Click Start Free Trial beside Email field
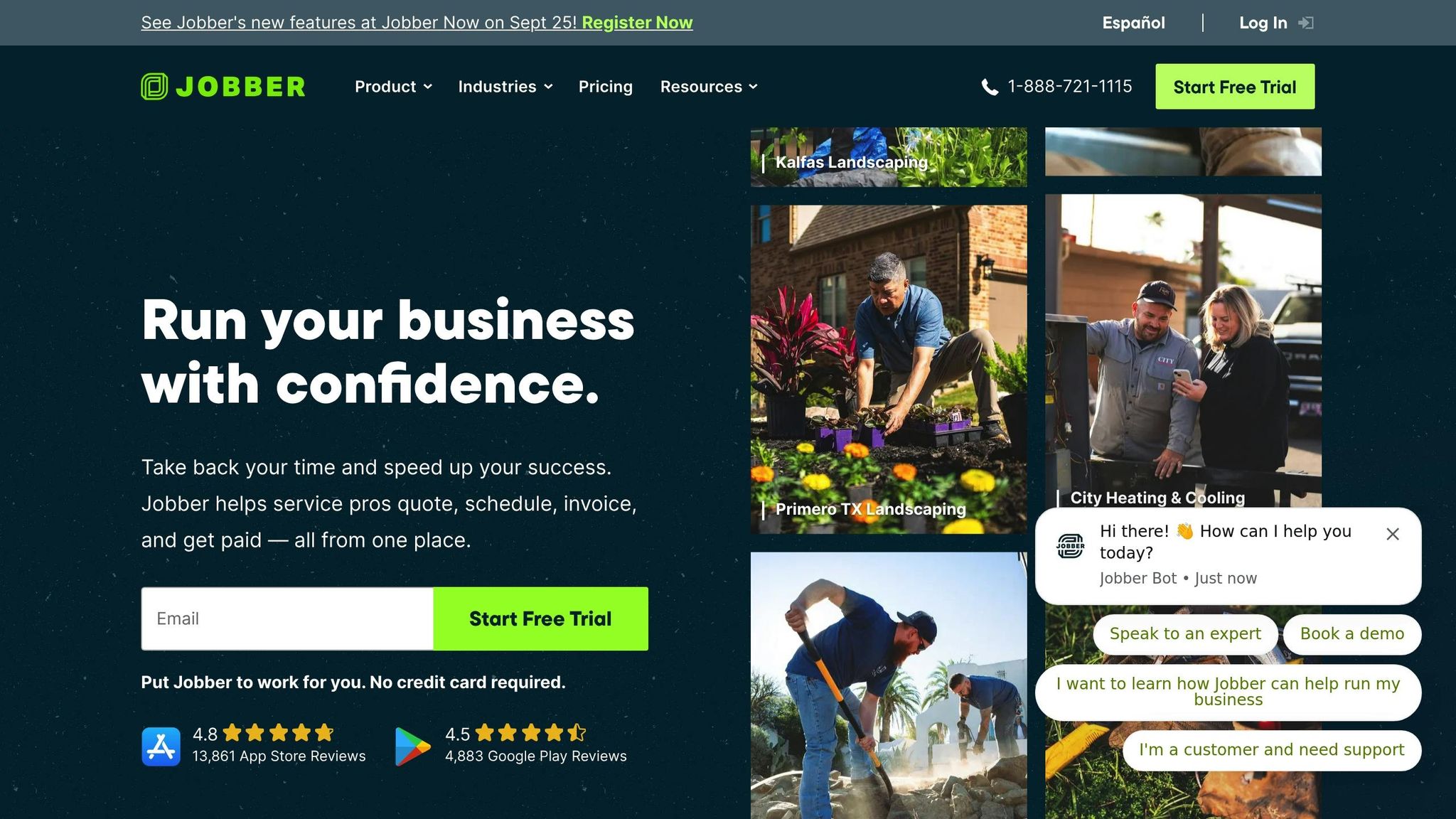Image resolution: width=1456 pixels, height=819 pixels. pyautogui.click(x=540, y=619)
